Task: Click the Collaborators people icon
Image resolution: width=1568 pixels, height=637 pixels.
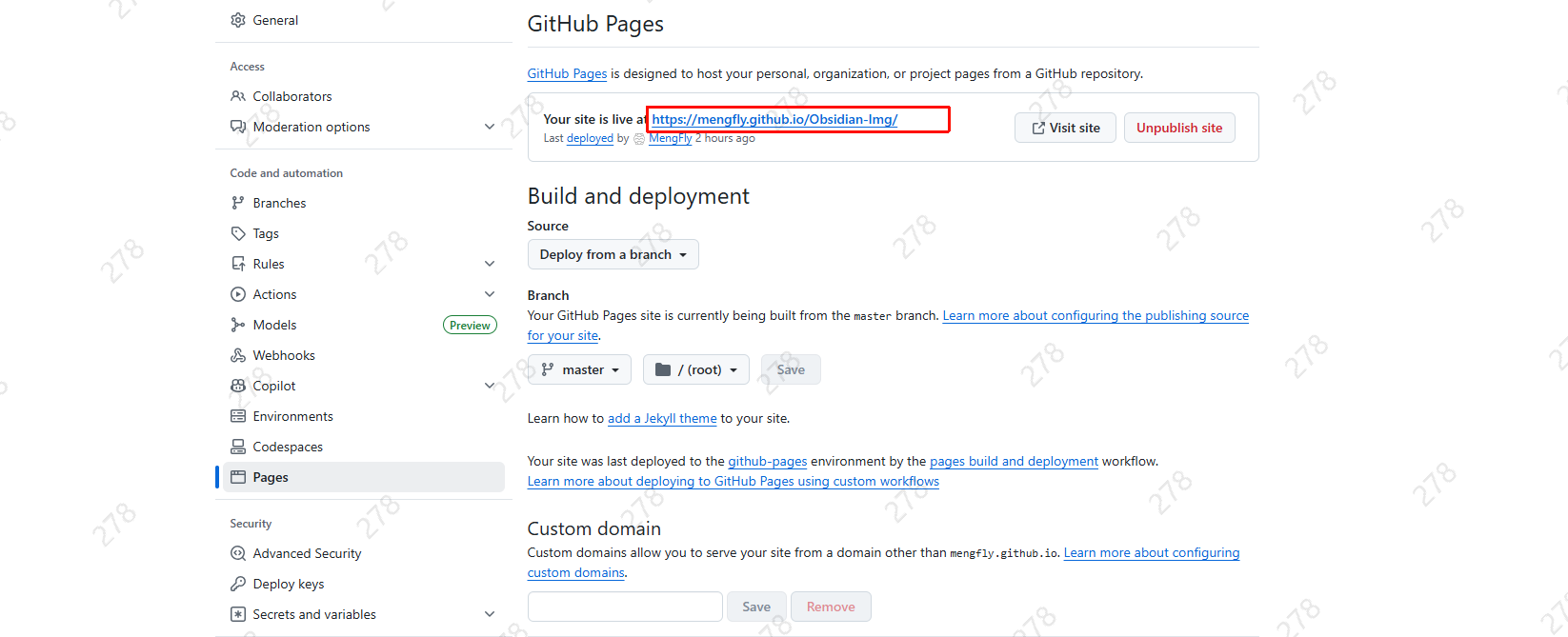Action: (x=238, y=96)
